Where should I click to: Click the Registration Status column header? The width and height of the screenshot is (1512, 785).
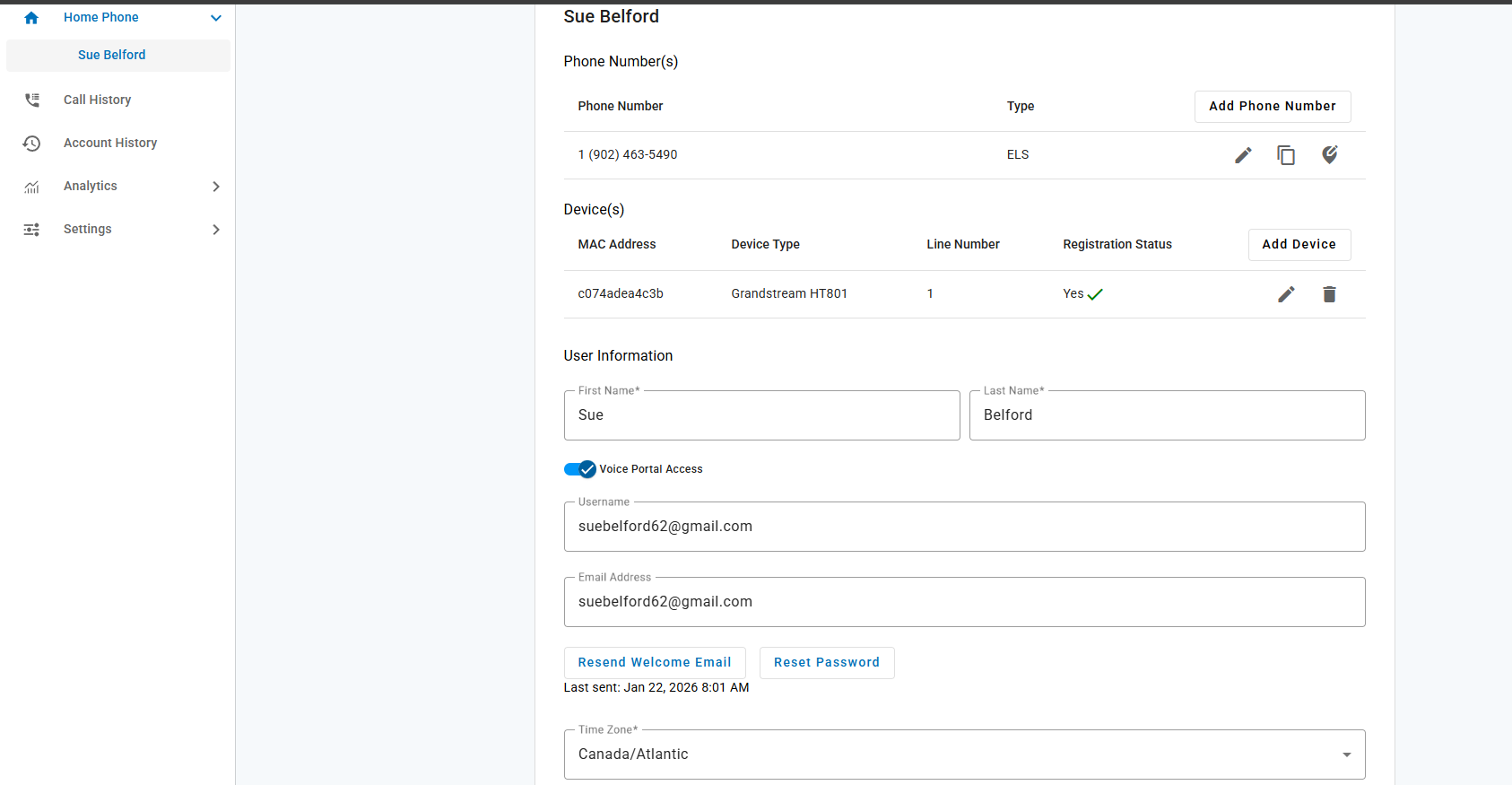(1117, 244)
